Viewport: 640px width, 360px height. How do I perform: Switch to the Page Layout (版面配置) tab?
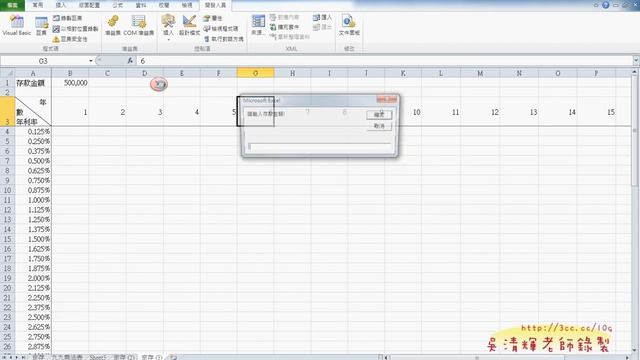[x=89, y=5]
